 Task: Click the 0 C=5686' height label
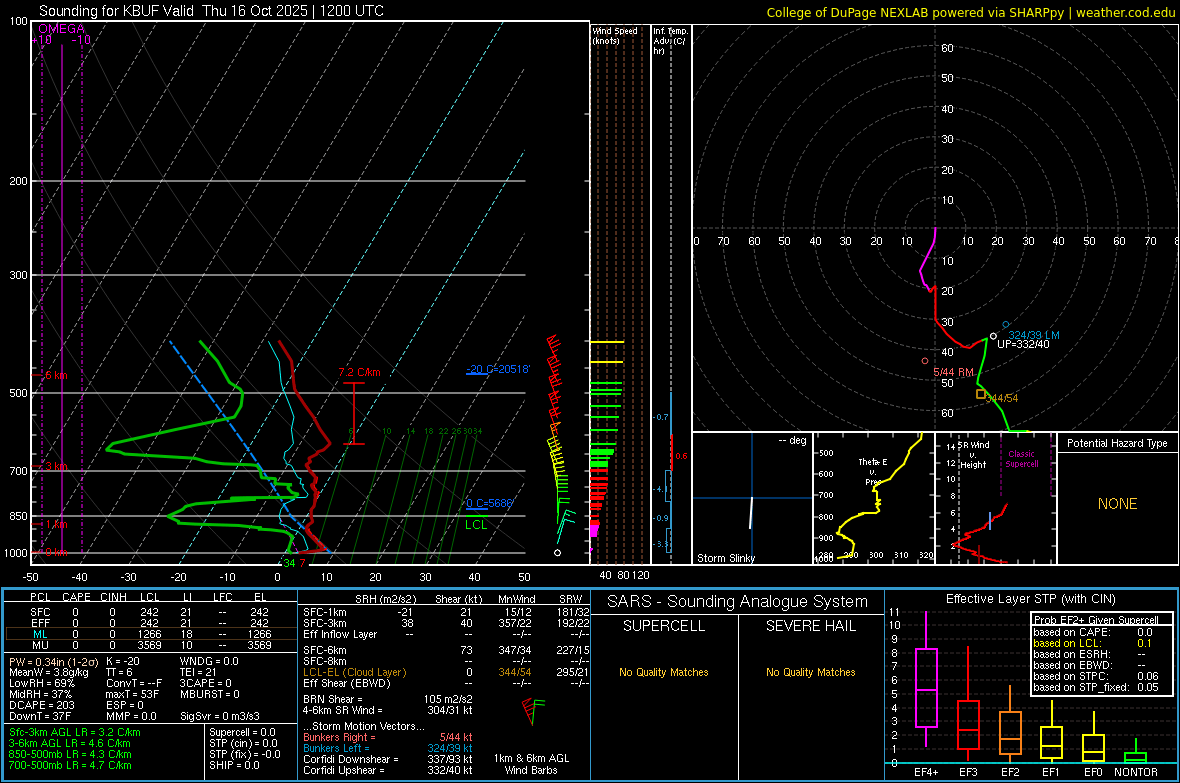click(x=489, y=503)
